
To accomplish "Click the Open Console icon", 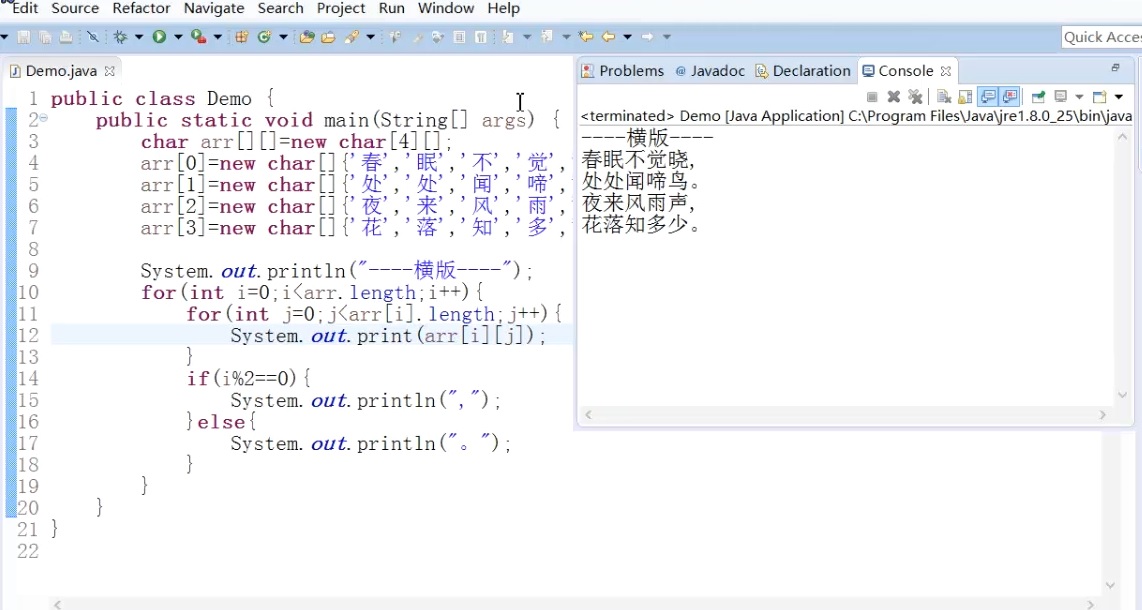I will pos(1099,97).
